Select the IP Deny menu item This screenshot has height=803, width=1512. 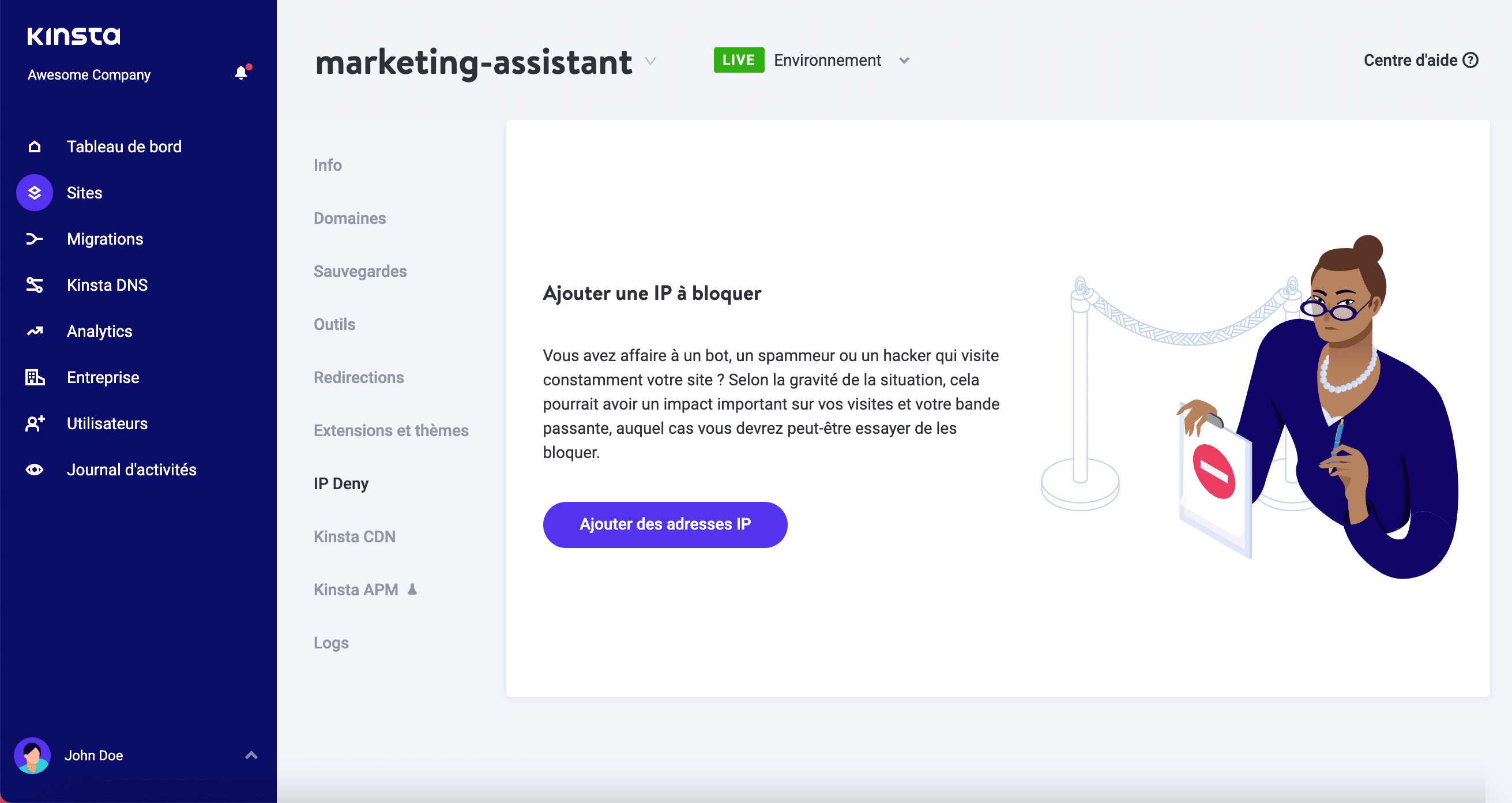coord(341,483)
